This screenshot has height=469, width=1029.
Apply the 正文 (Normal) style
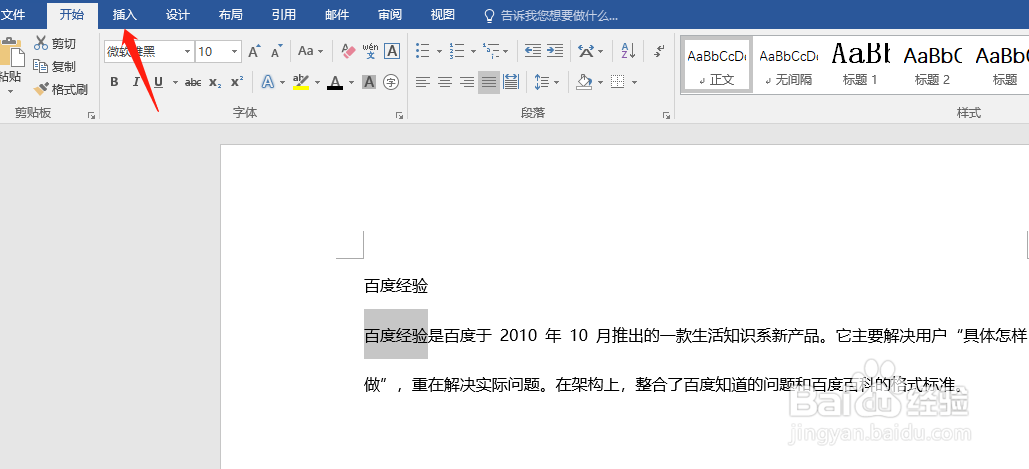[x=717, y=64]
